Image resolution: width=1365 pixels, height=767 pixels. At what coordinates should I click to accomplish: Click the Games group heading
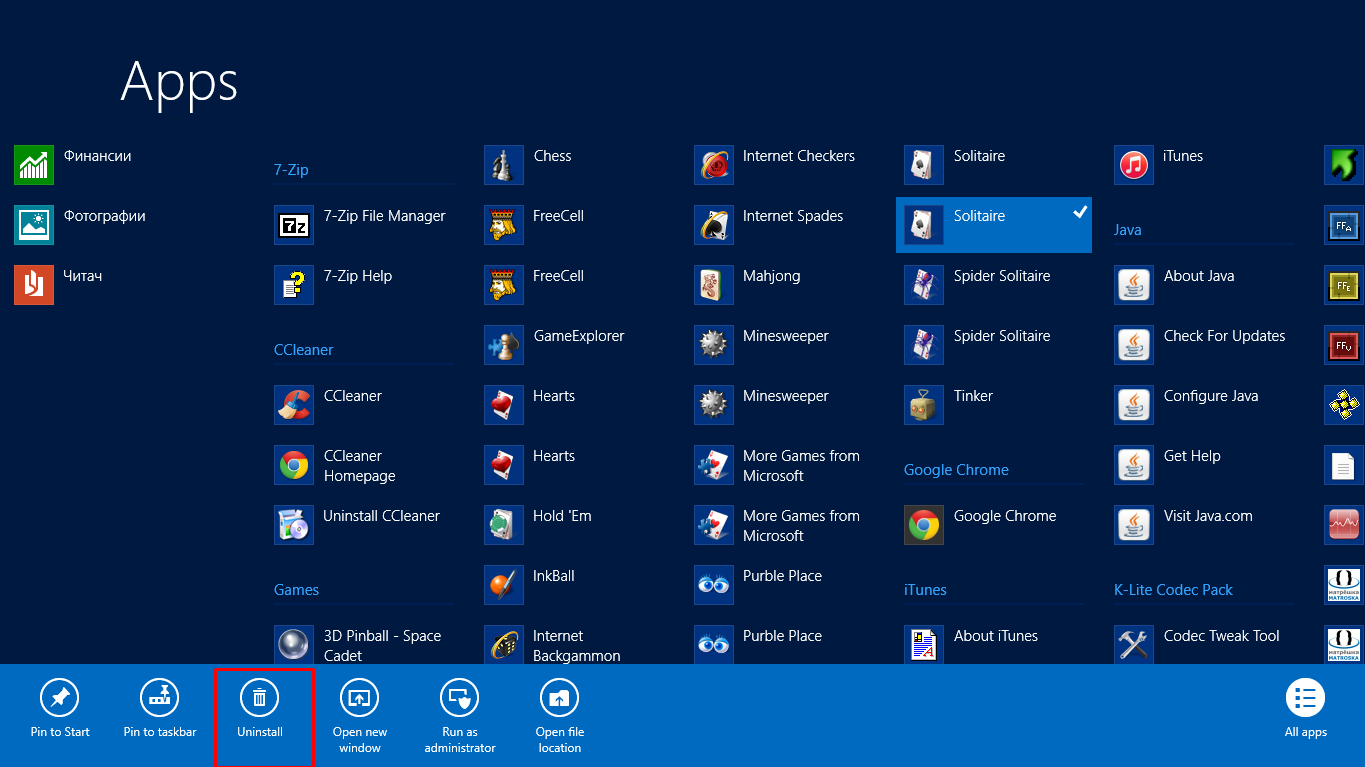point(297,590)
